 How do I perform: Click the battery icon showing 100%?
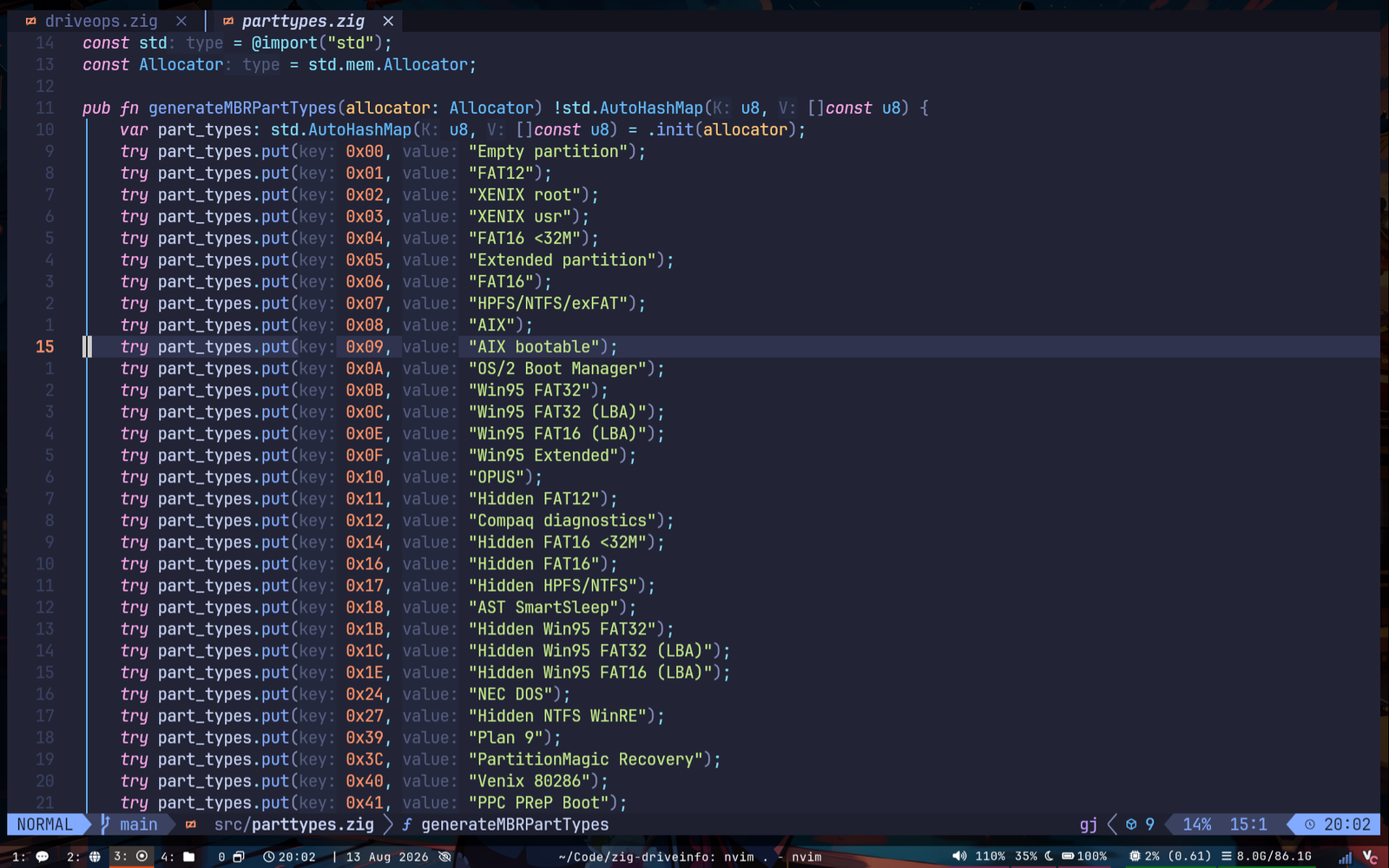coord(1068,856)
